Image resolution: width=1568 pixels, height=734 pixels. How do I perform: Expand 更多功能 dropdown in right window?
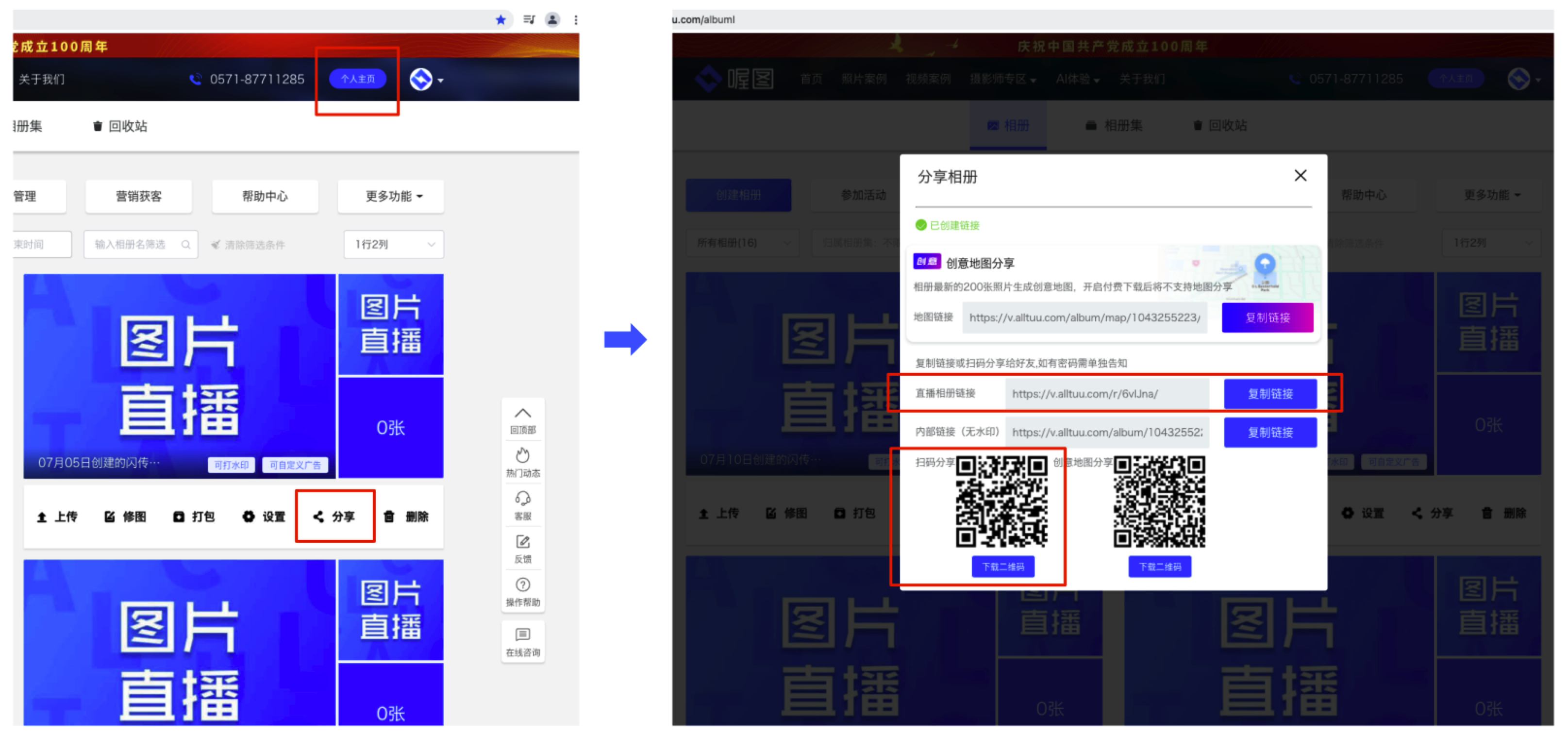[x=1489, y=195]
